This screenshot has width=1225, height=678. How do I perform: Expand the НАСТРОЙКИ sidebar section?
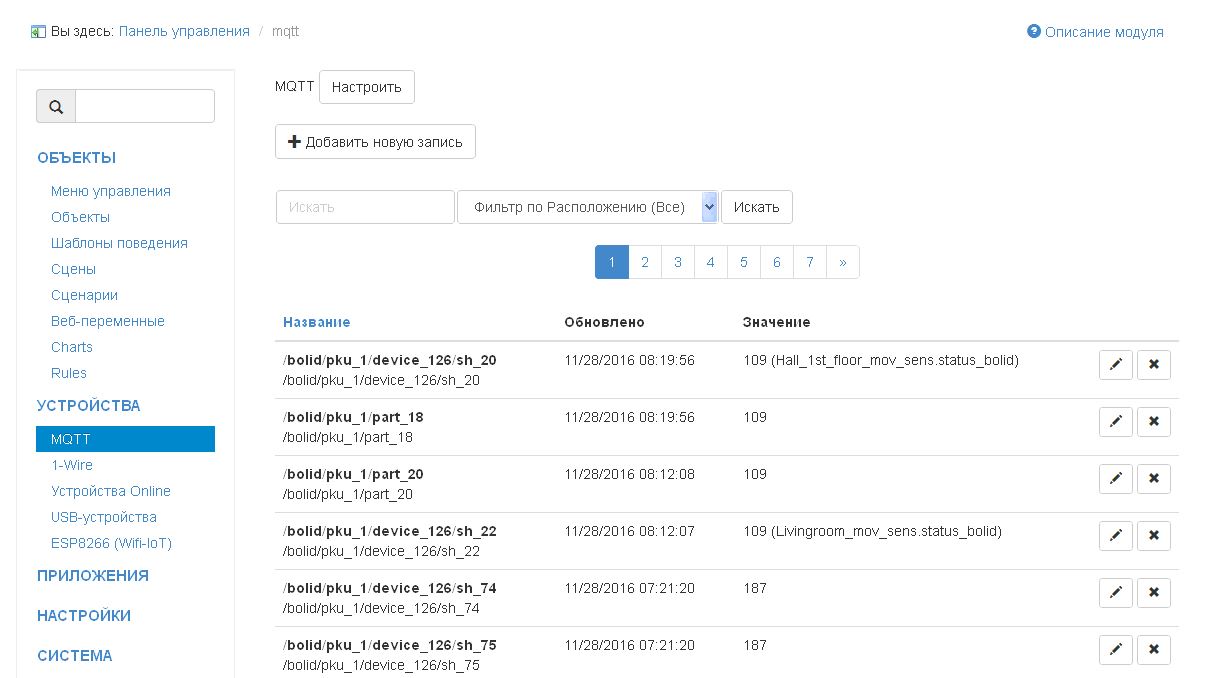(84, 616)
